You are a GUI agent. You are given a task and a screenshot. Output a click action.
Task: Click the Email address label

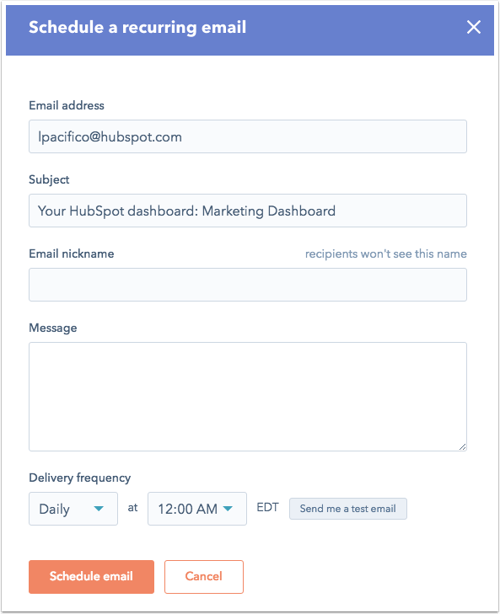pyautogui.click(x=67, y=105)
